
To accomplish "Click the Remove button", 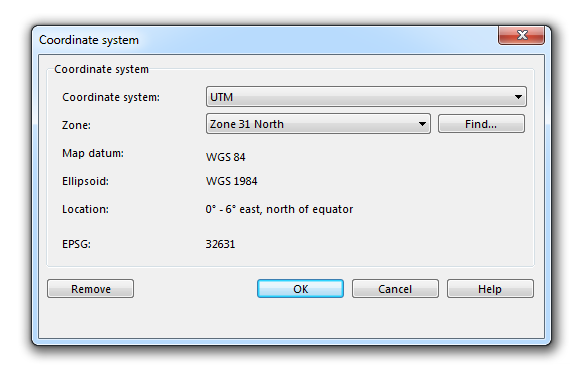I will pos(90,289).
